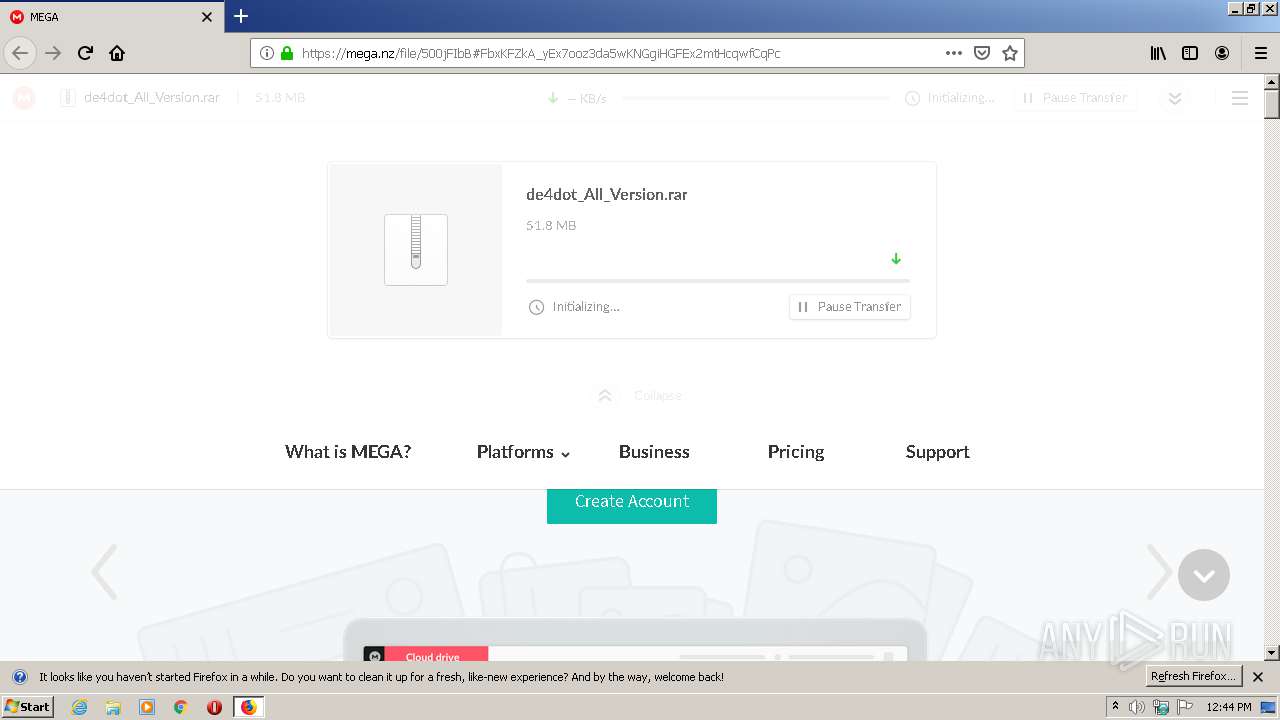The width and height of the screenshot is (1280, 720).
Task: Go to previous carousel slide
Action: (104, 572)
